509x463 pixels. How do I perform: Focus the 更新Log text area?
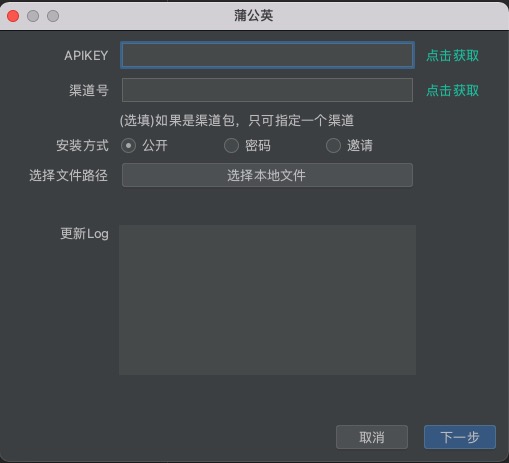coord(267,300)
